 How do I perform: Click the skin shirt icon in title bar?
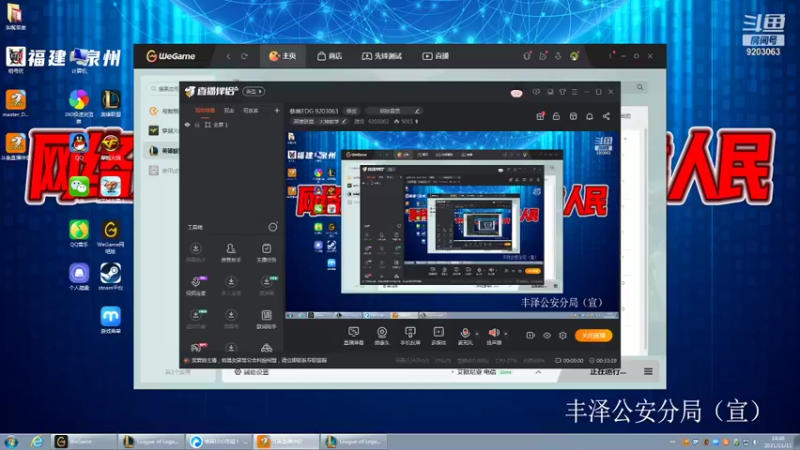point(562,92)
